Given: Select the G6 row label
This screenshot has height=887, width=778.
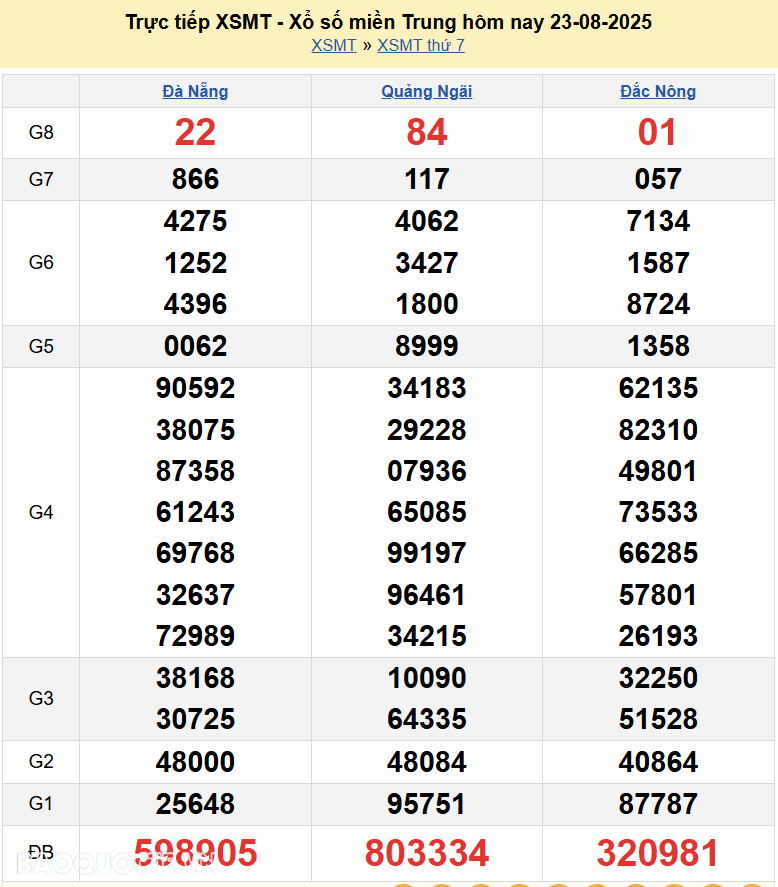Looking at the screenshot, I should coord(41,263).
